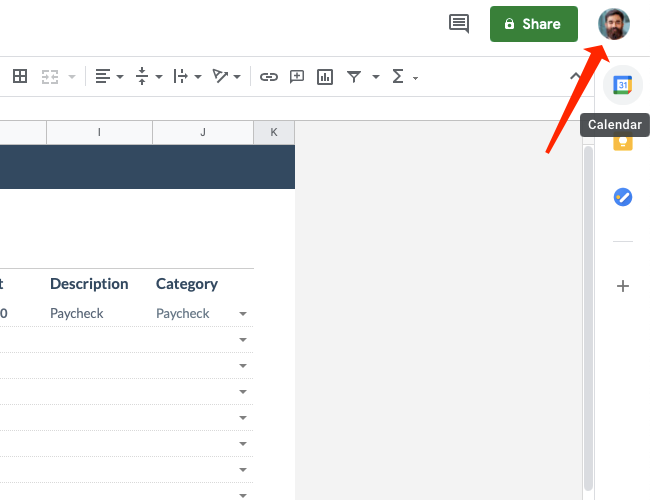Open the Tasks side panel

coord(623,197)
